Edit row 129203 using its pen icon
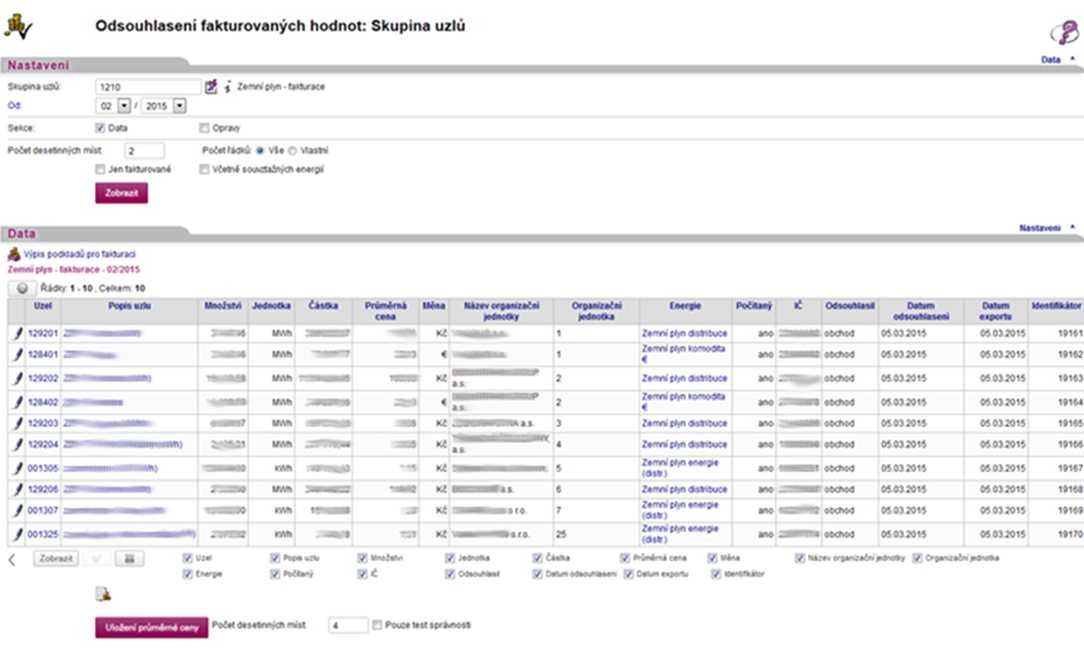The image size is (1084, 649). point(17,423)
